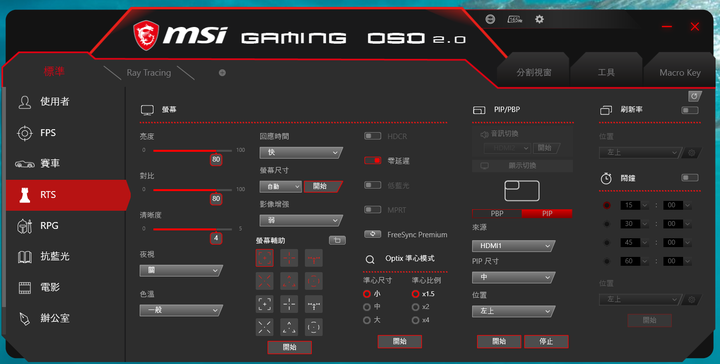Screen dimensions: 720x364
Task: Select the 標準 profile tab
Action: [54, 72]
